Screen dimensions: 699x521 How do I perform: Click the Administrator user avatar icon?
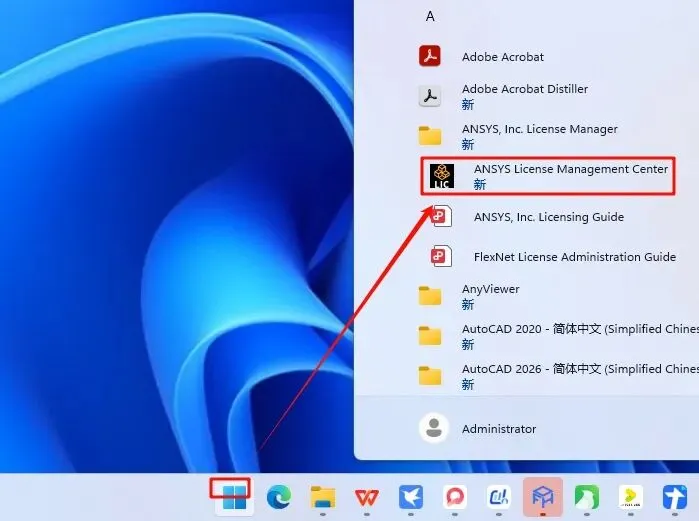point(433,428)
